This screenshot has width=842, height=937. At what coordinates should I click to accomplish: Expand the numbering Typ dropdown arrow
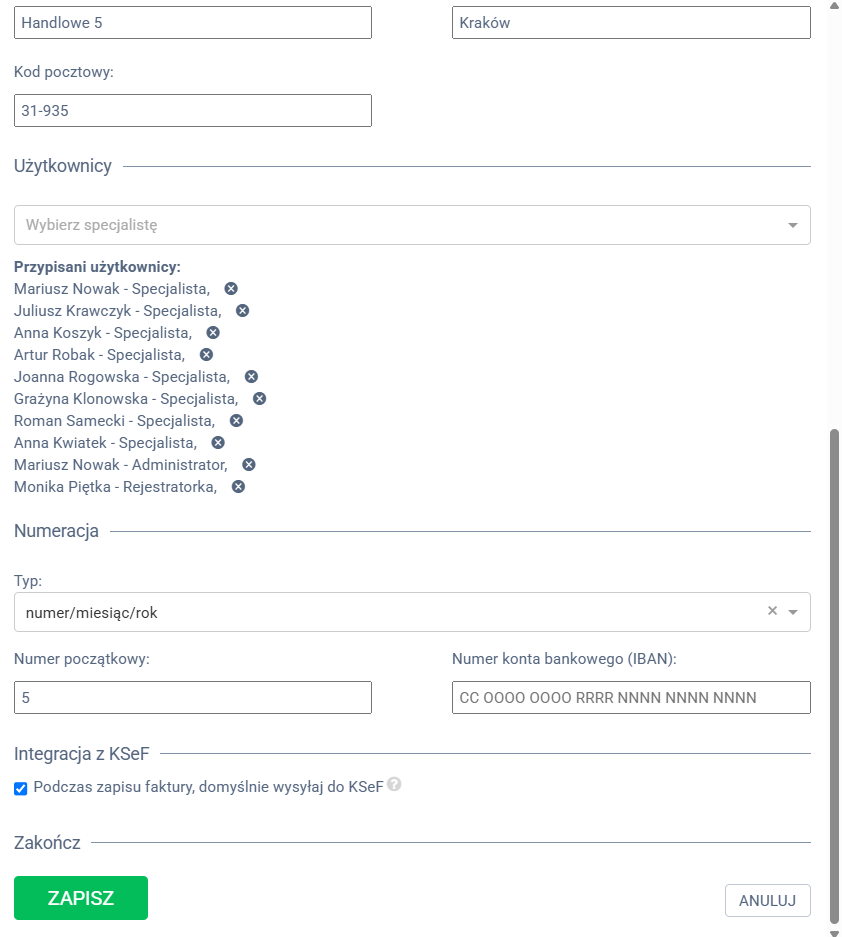click(x=793, y=612)
